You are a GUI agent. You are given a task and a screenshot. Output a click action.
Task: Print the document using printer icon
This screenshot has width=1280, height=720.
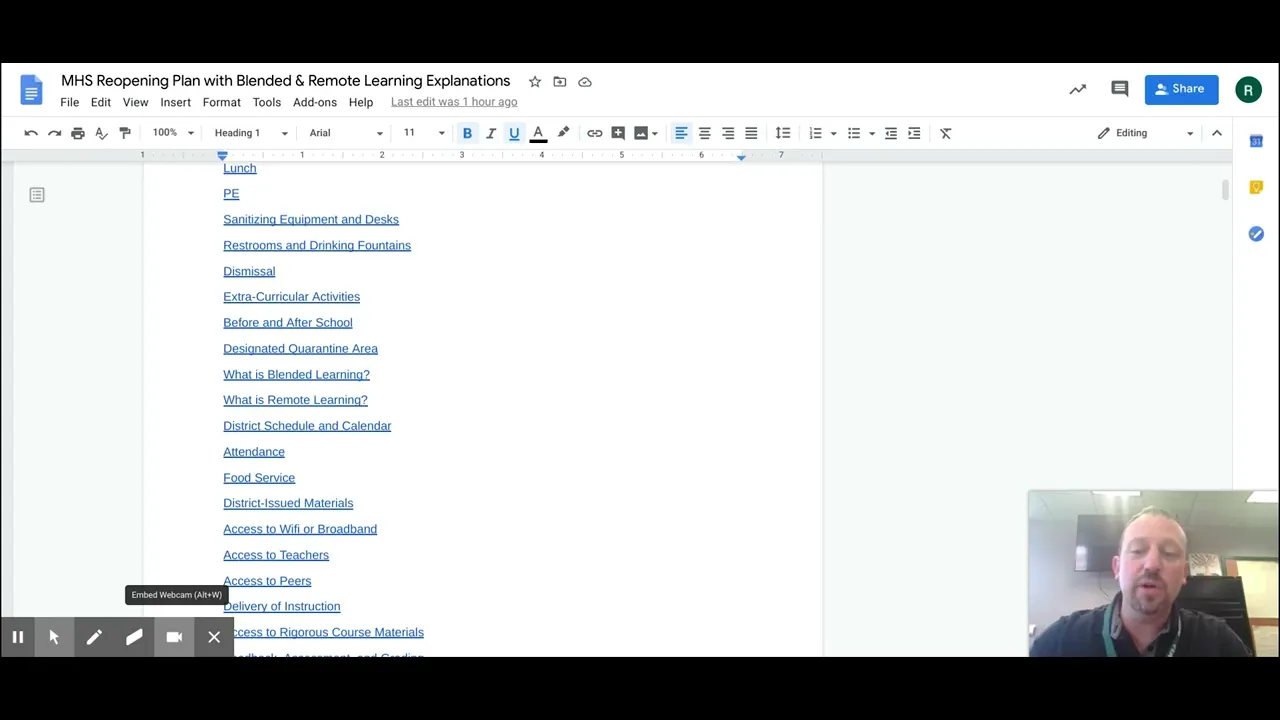pos(78,133)
